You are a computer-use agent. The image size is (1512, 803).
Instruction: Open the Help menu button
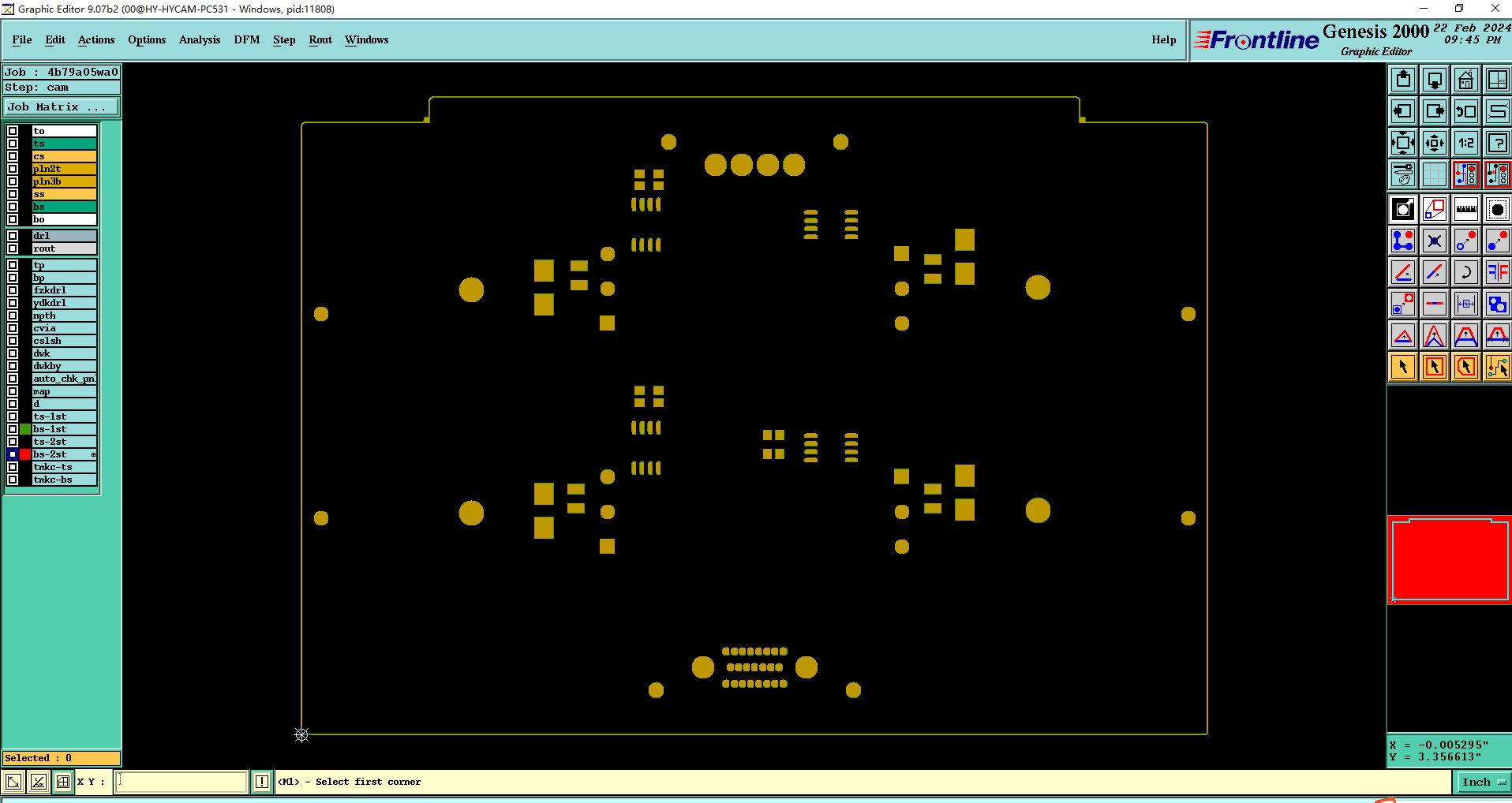pos(1163,39)
